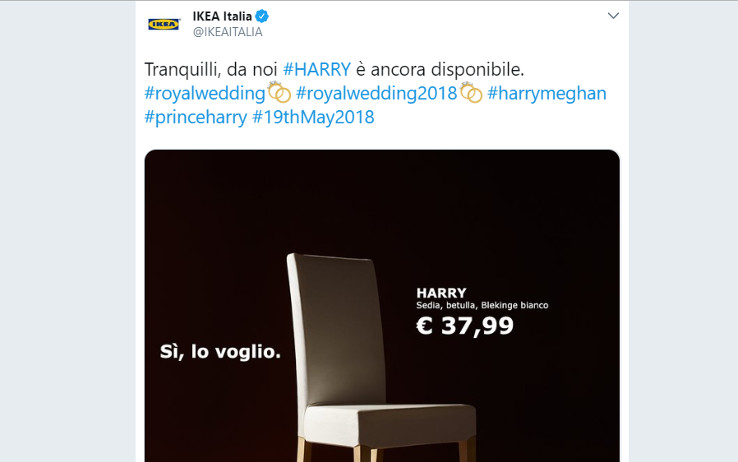738x462 pixels.
Task: Open the #royalwedding2018 hashtag
Action: click(x=377, y=94)
